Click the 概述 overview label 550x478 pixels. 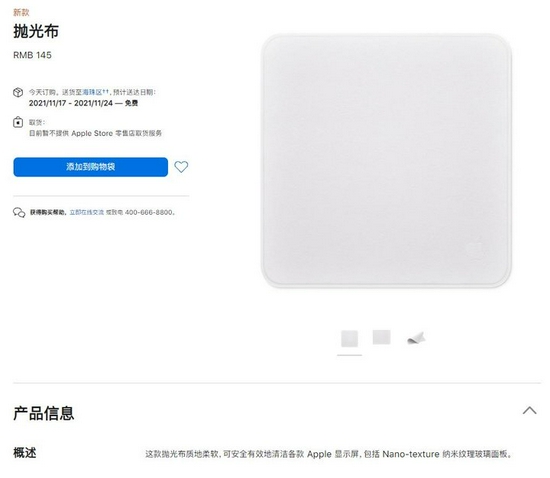coord(25,453)
